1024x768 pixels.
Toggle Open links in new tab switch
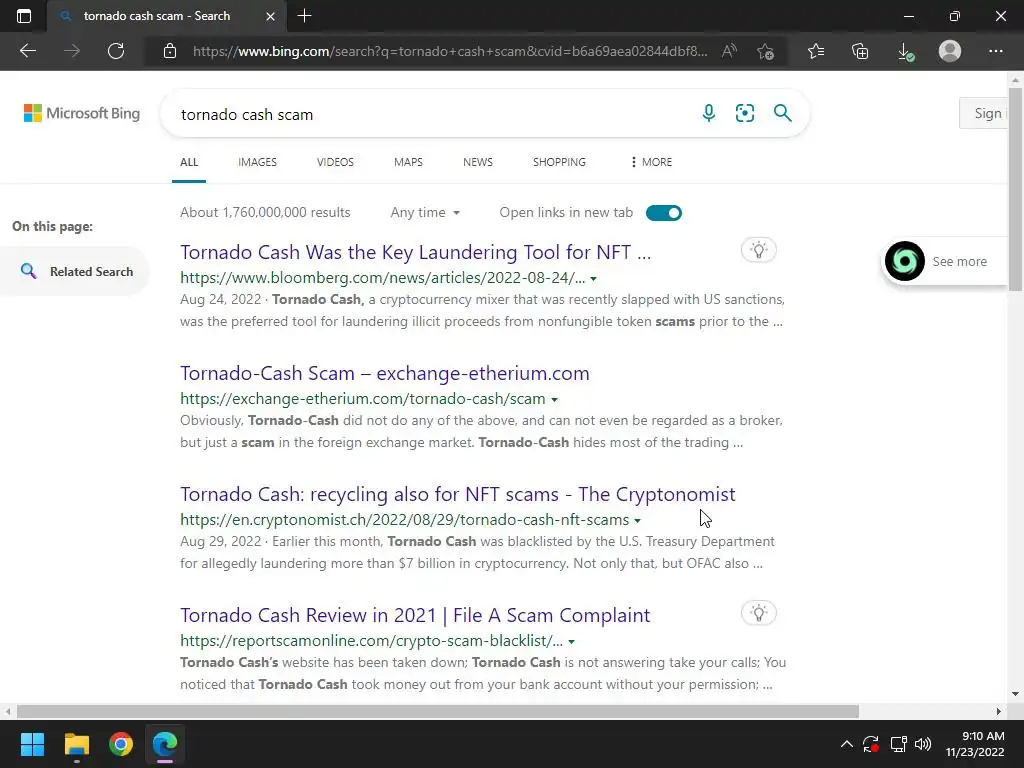click(x=664, y=213)
